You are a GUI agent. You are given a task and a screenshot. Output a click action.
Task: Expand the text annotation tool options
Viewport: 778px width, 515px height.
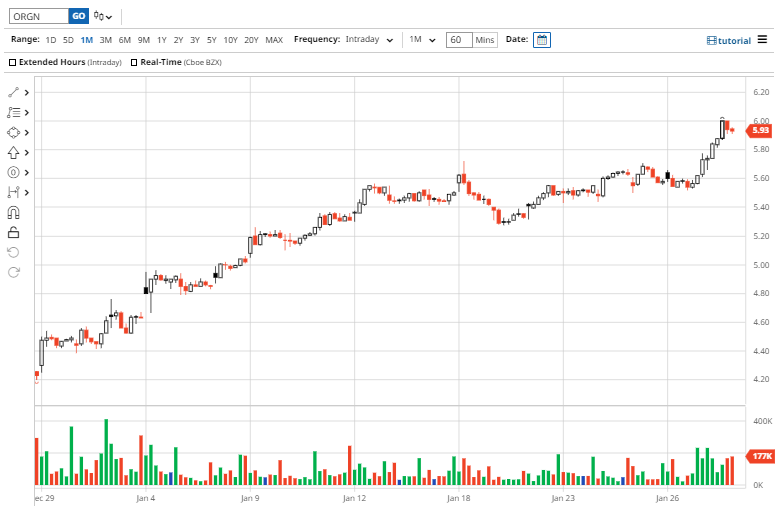pos(27,113)
